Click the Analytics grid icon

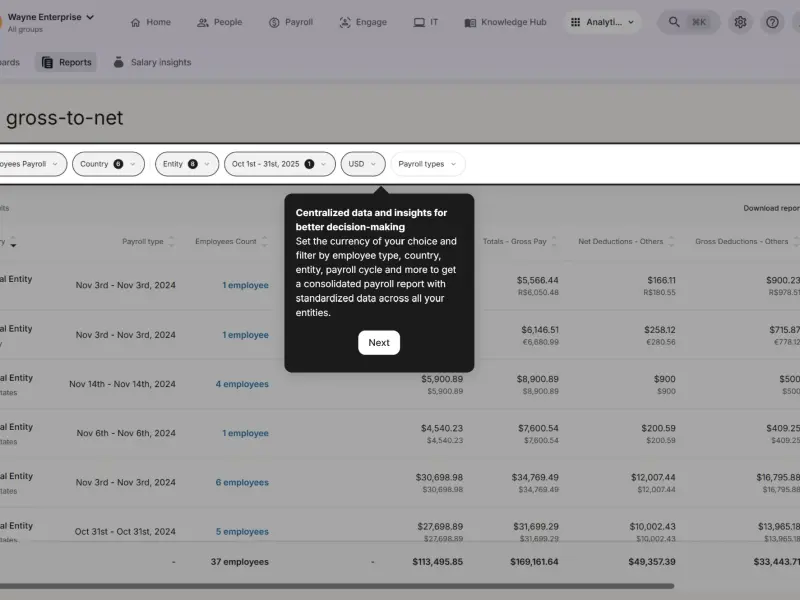[575, 22]
